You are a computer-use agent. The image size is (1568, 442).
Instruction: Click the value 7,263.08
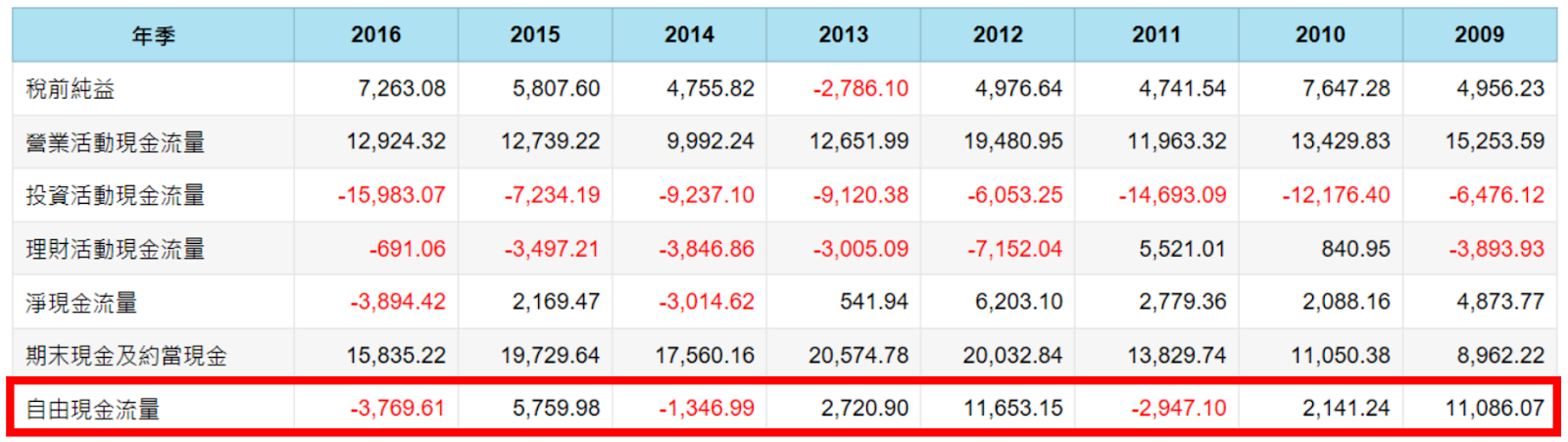click(402, 89)
